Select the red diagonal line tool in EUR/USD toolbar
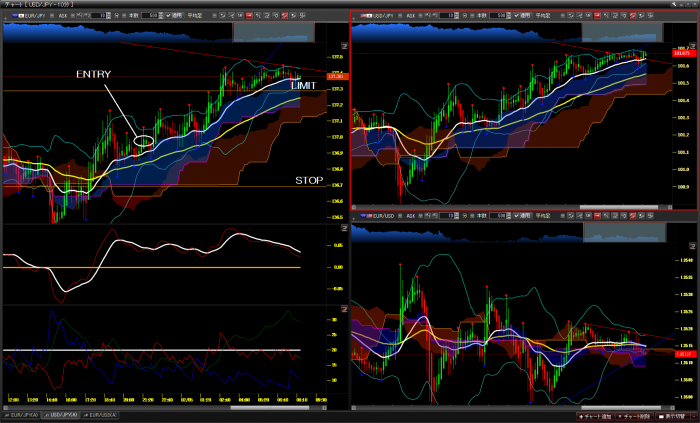 tap(633, 216)
